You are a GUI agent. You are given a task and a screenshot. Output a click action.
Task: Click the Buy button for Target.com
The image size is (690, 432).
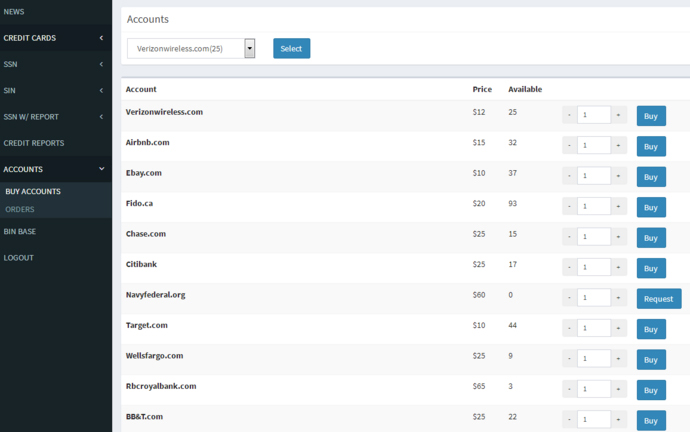[x=651, y=329]
